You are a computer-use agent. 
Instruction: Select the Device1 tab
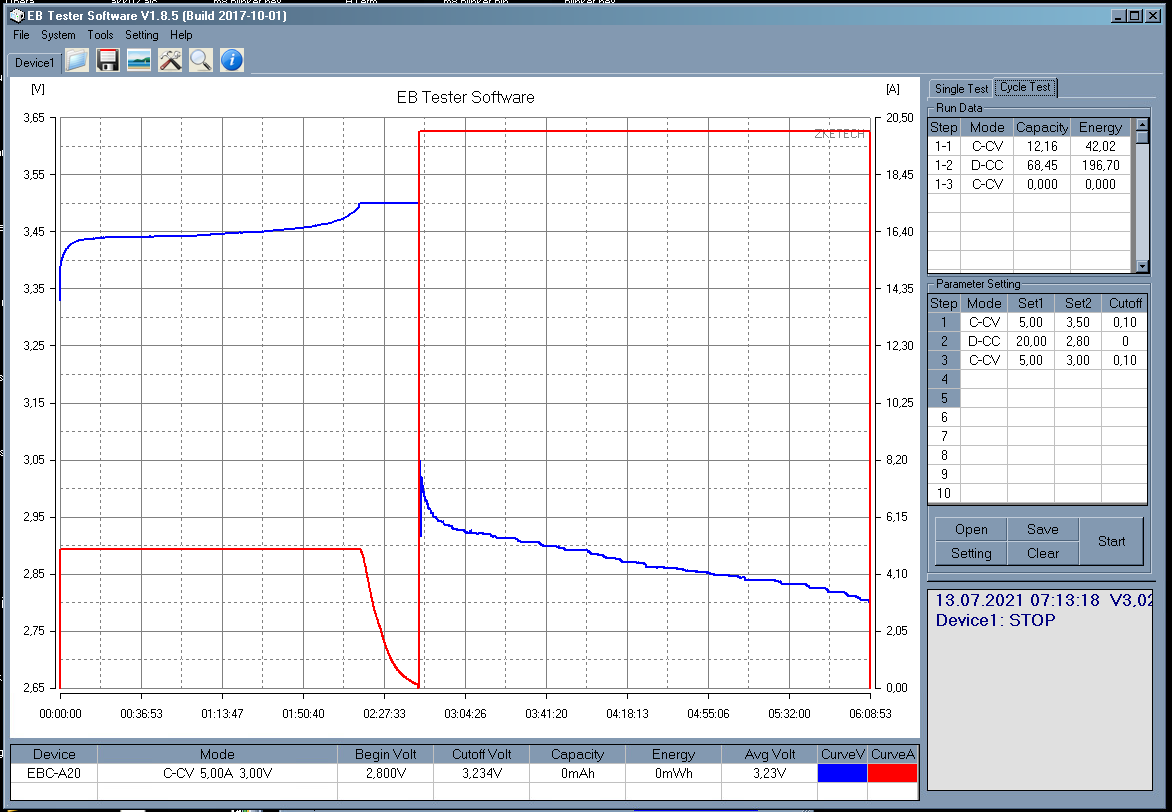[x=34, y=63]
